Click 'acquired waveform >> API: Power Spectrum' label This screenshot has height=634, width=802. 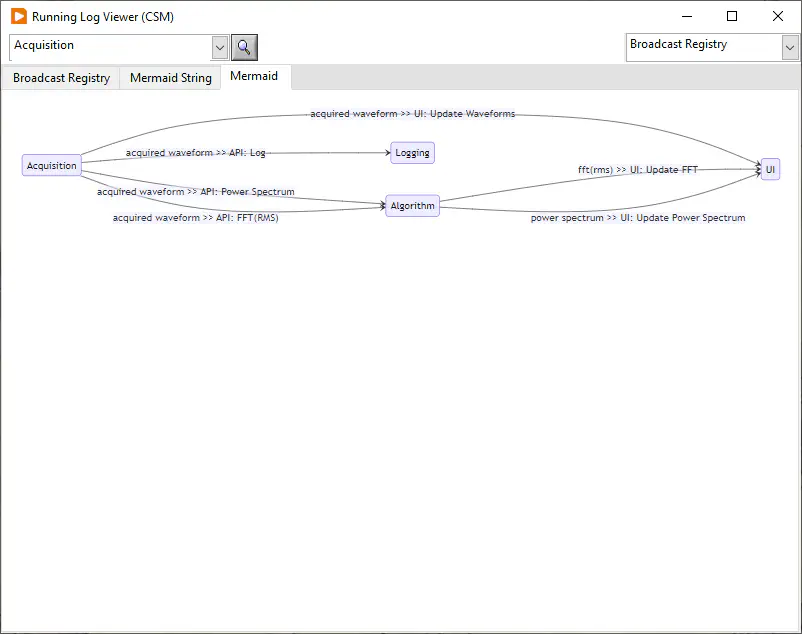point(195,192)
